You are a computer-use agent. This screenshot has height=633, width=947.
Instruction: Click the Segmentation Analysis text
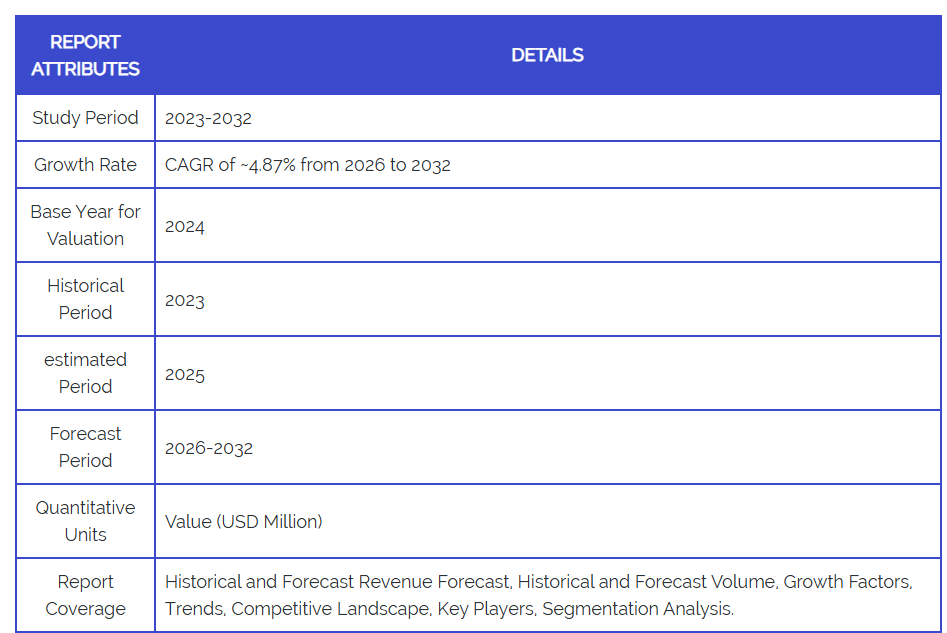pyautogui.click(x=637, y=608)
